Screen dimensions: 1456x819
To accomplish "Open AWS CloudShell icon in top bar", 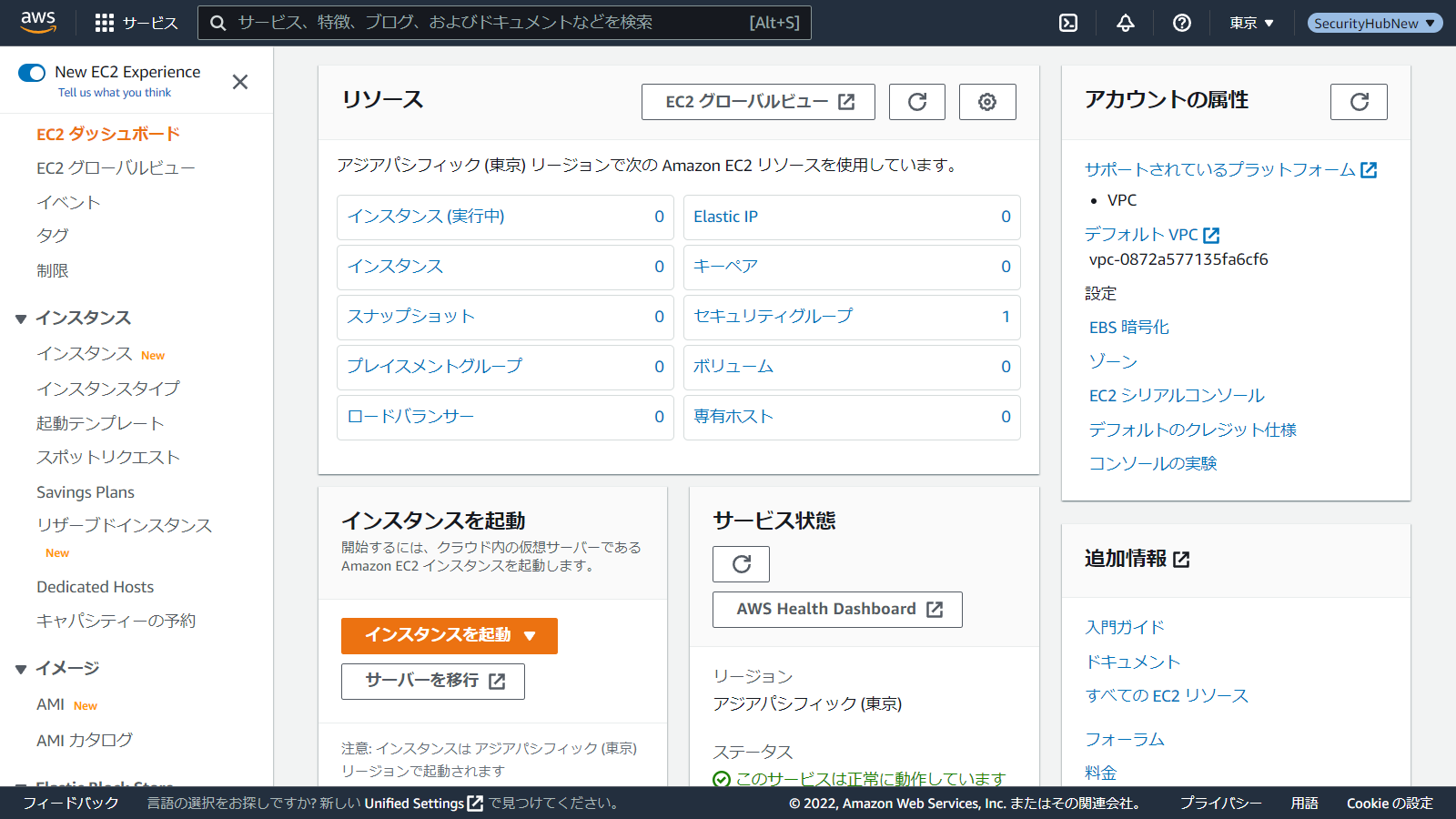I will (x=1068, y=23).
